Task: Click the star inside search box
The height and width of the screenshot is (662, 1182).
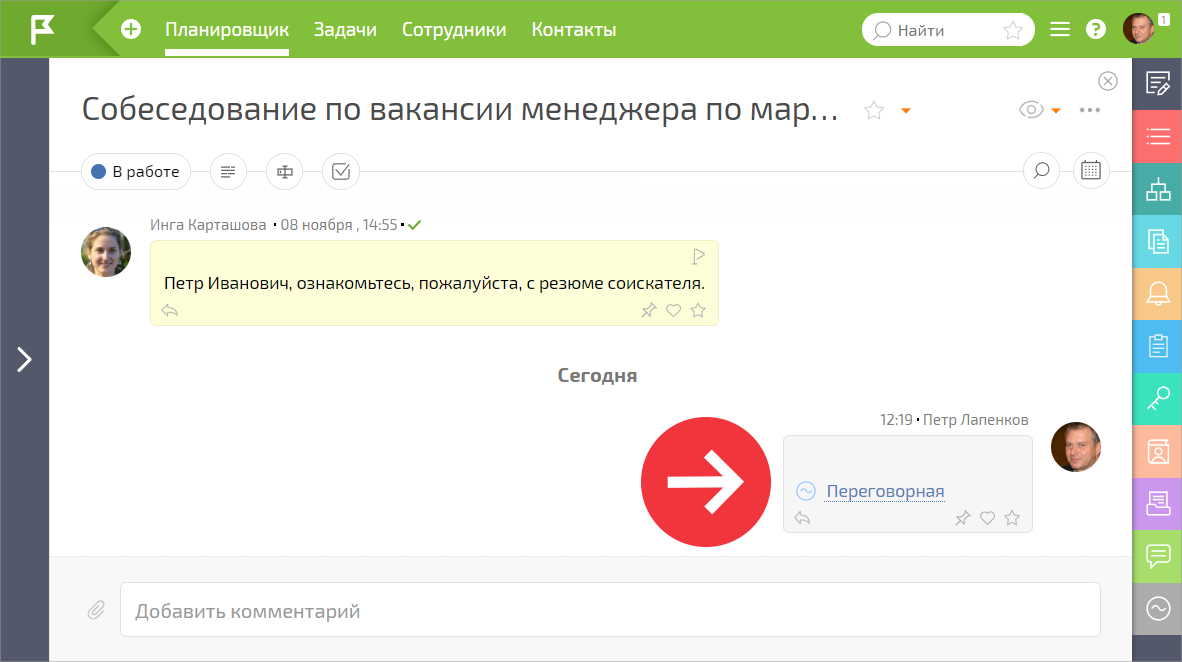Action: [1012, 30]
